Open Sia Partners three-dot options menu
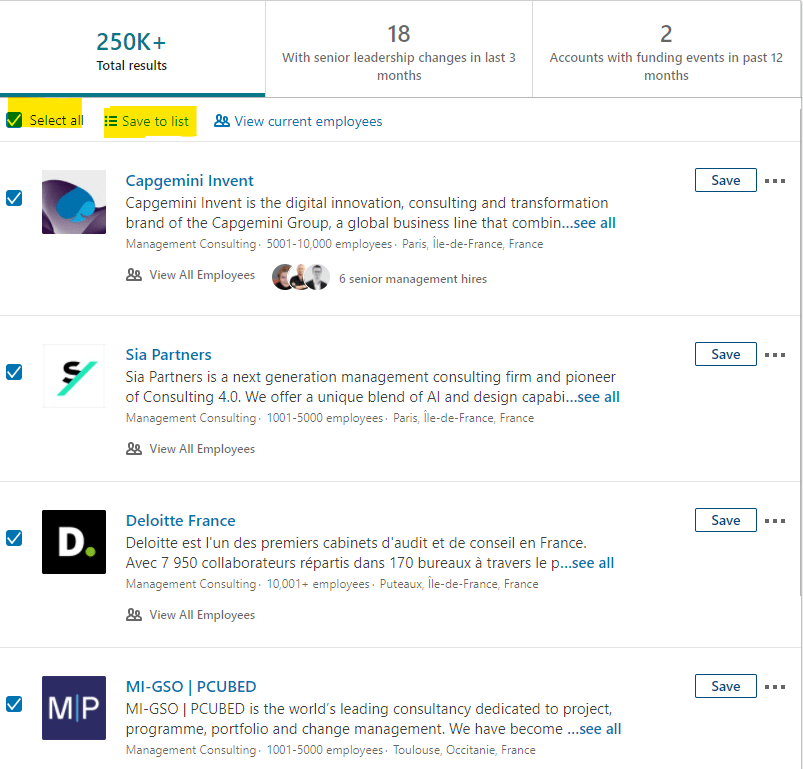Image resolution: width=803 pixels, height=769 pixels. [x=775, y=355]
